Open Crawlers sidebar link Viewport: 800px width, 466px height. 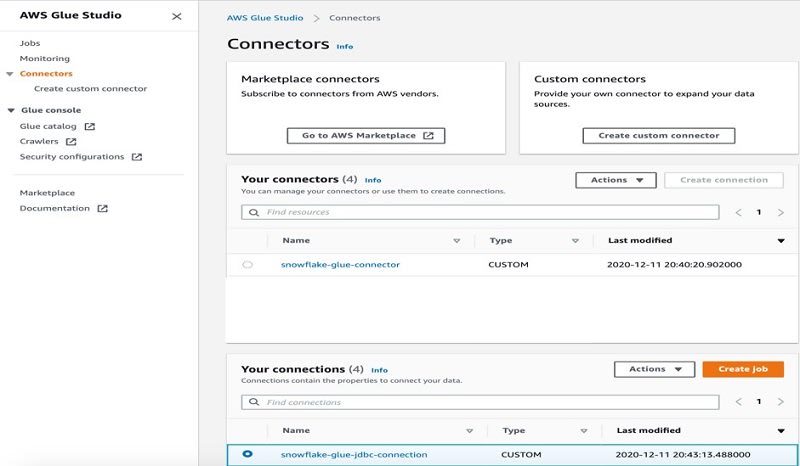click(39, 141)
